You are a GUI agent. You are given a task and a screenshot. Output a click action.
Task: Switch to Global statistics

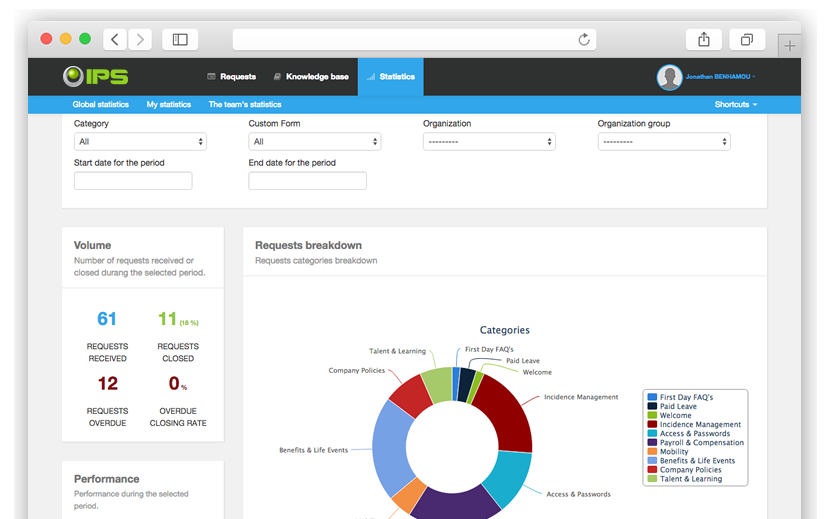tap(100, 105)
